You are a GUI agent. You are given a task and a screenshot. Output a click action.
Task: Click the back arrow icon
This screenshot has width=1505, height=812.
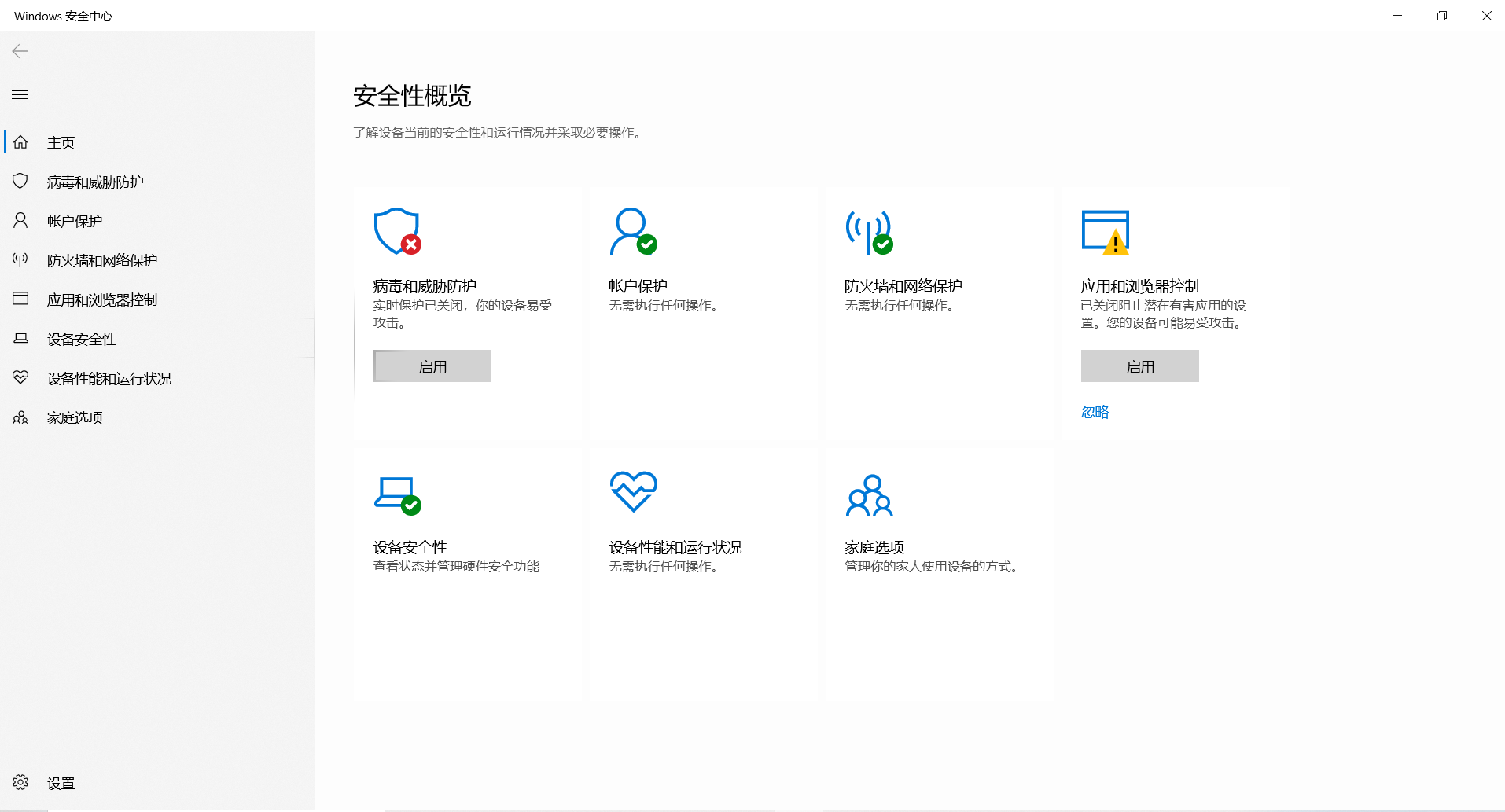point(20,51)
